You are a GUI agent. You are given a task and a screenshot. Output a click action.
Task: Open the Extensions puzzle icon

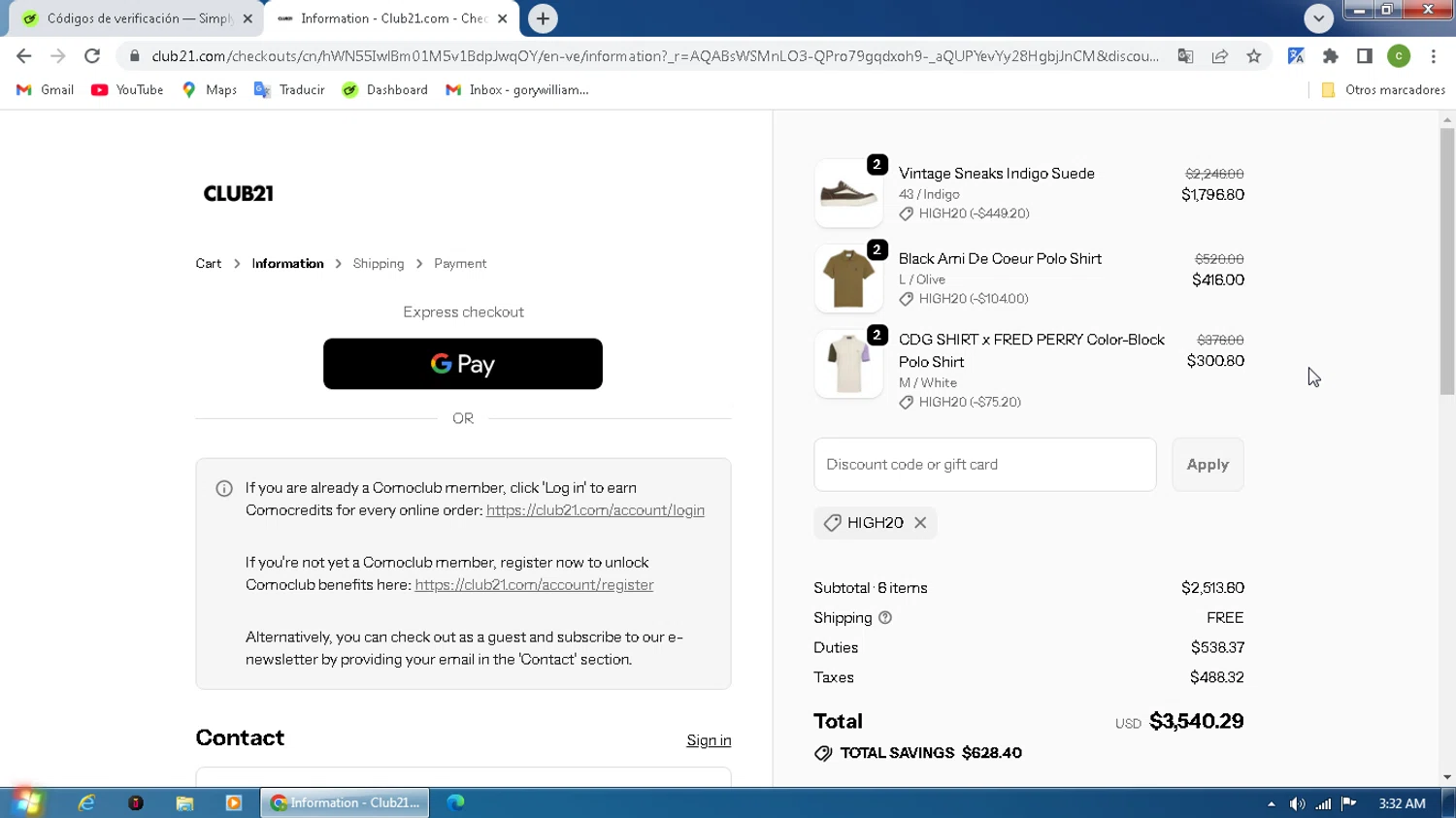click(x=1331, y=56)
